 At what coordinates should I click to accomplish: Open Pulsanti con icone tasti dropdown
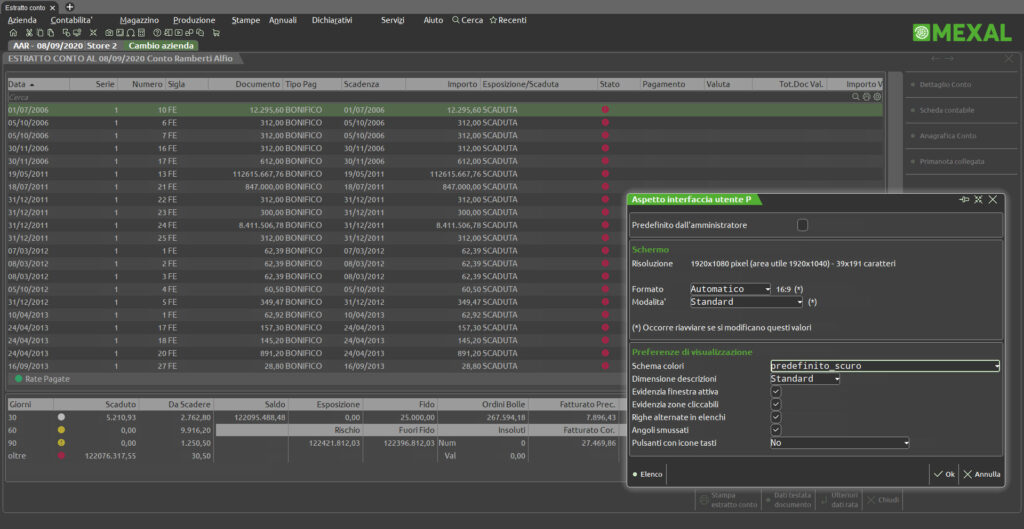coord(840,443)
